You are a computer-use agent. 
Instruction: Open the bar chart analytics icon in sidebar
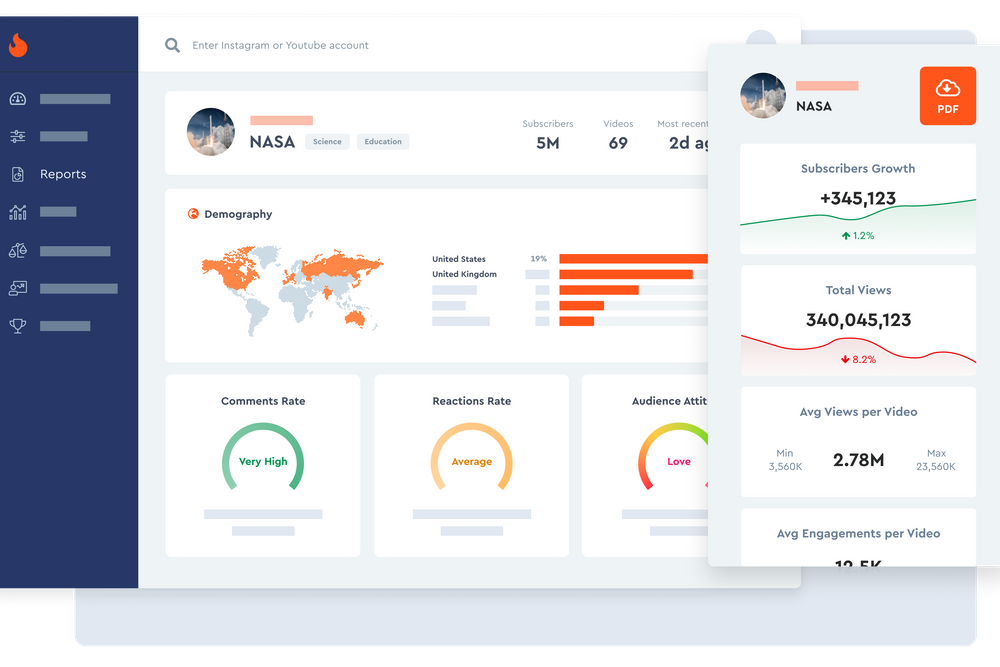18,212
